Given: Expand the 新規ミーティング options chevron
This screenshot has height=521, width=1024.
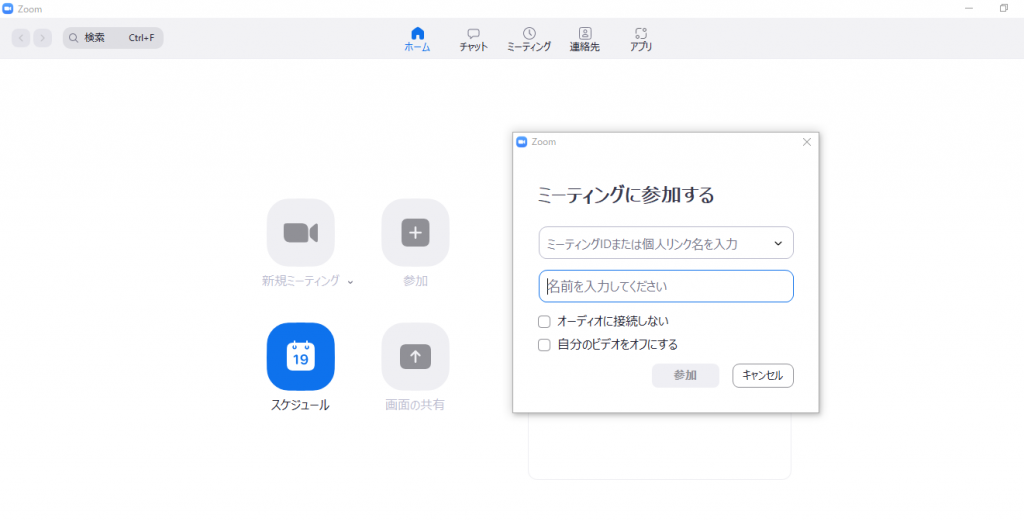Looking at the screenshot, I should pos(351,281).
